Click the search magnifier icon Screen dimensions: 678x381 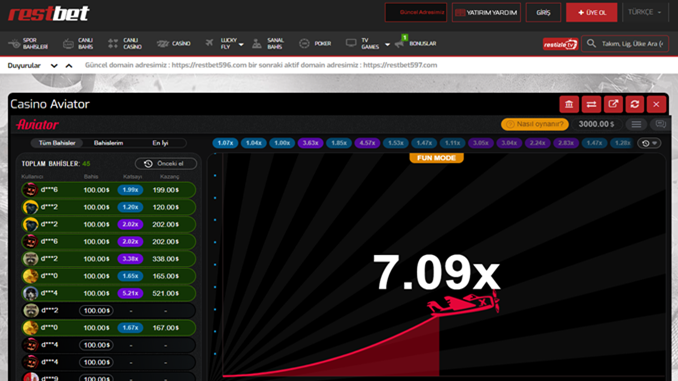click(591, 44)
